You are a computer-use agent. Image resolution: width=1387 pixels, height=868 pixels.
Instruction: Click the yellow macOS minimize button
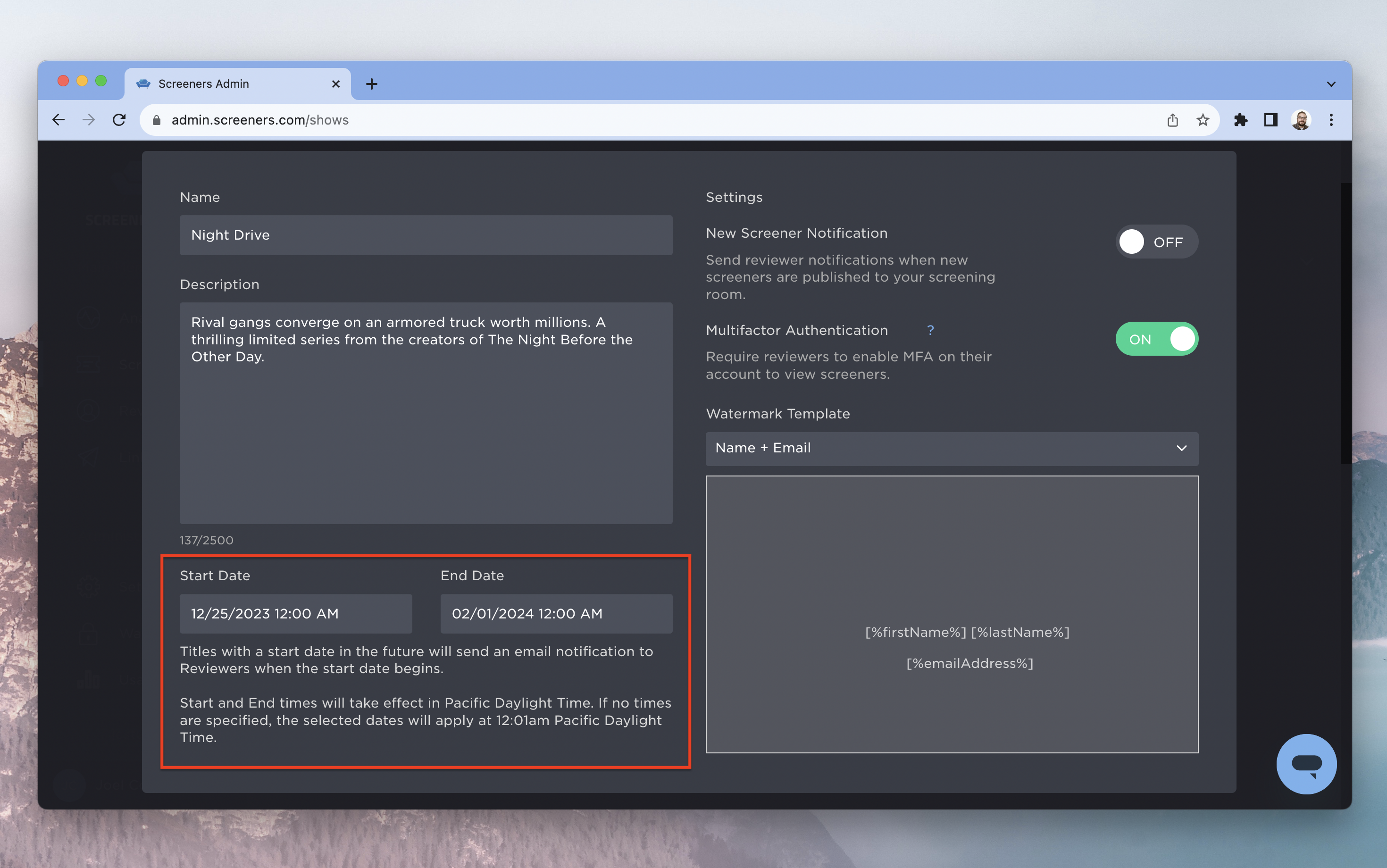point(82,80)
